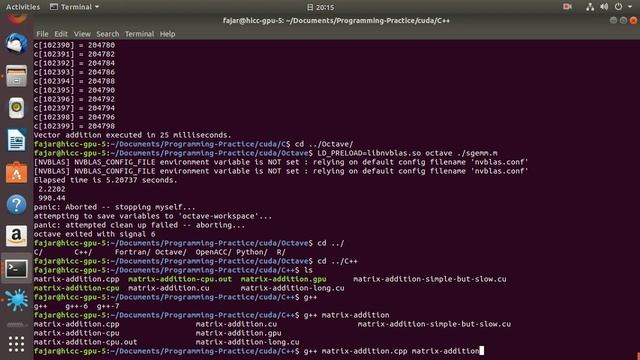Open the clock showing 20:15
This screenshot has width=640, height=360.
pyautogui.click(x=320, y=7)
